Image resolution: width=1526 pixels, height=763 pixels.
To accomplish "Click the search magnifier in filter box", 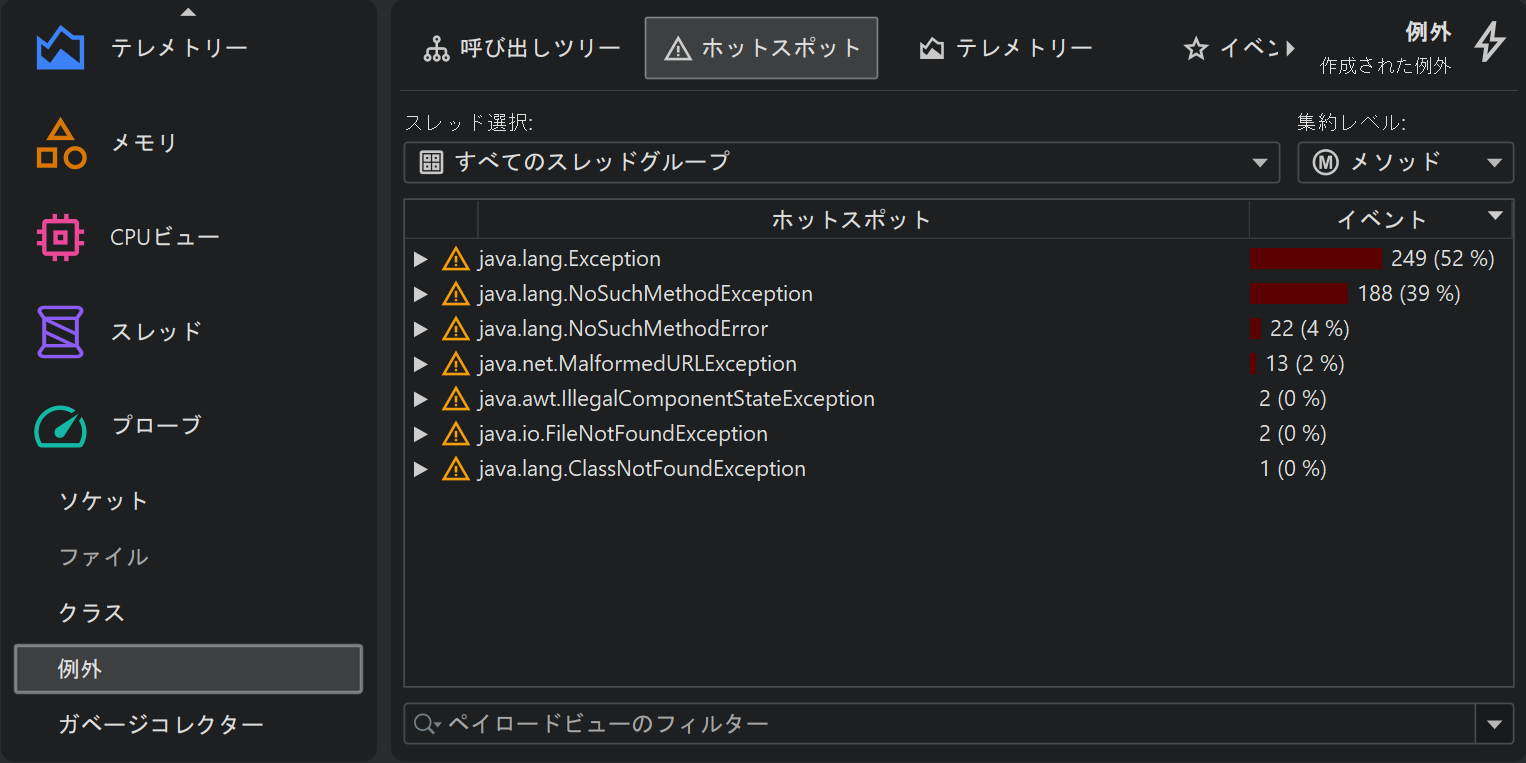I will click(425, 724).
